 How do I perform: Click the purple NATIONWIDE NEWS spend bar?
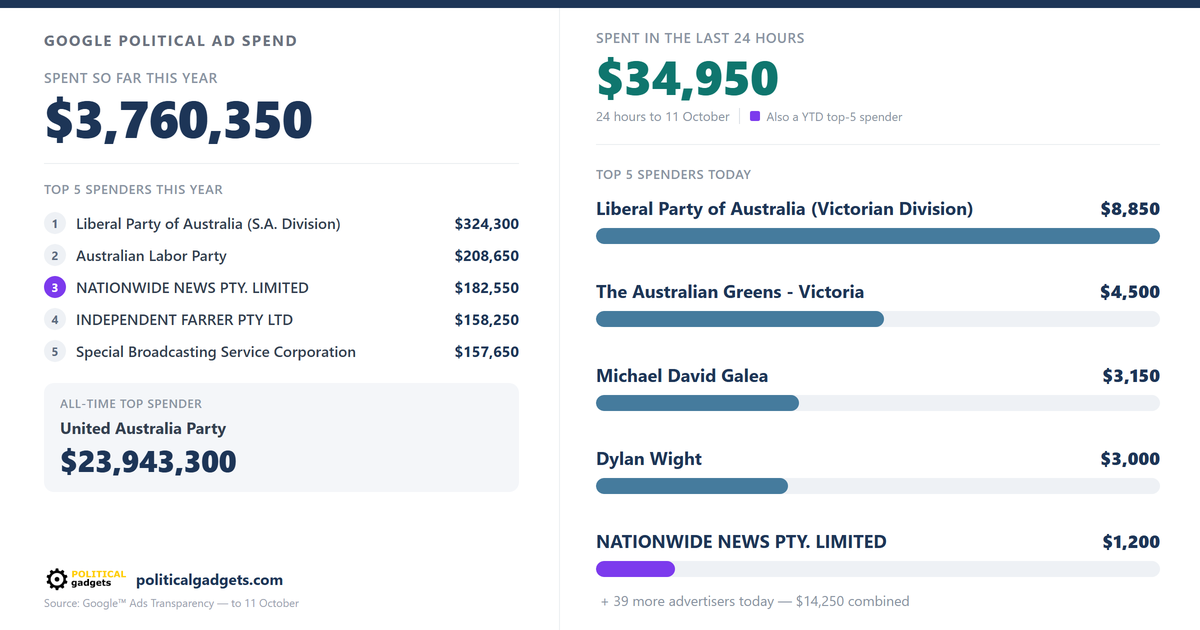coord(635,569)
